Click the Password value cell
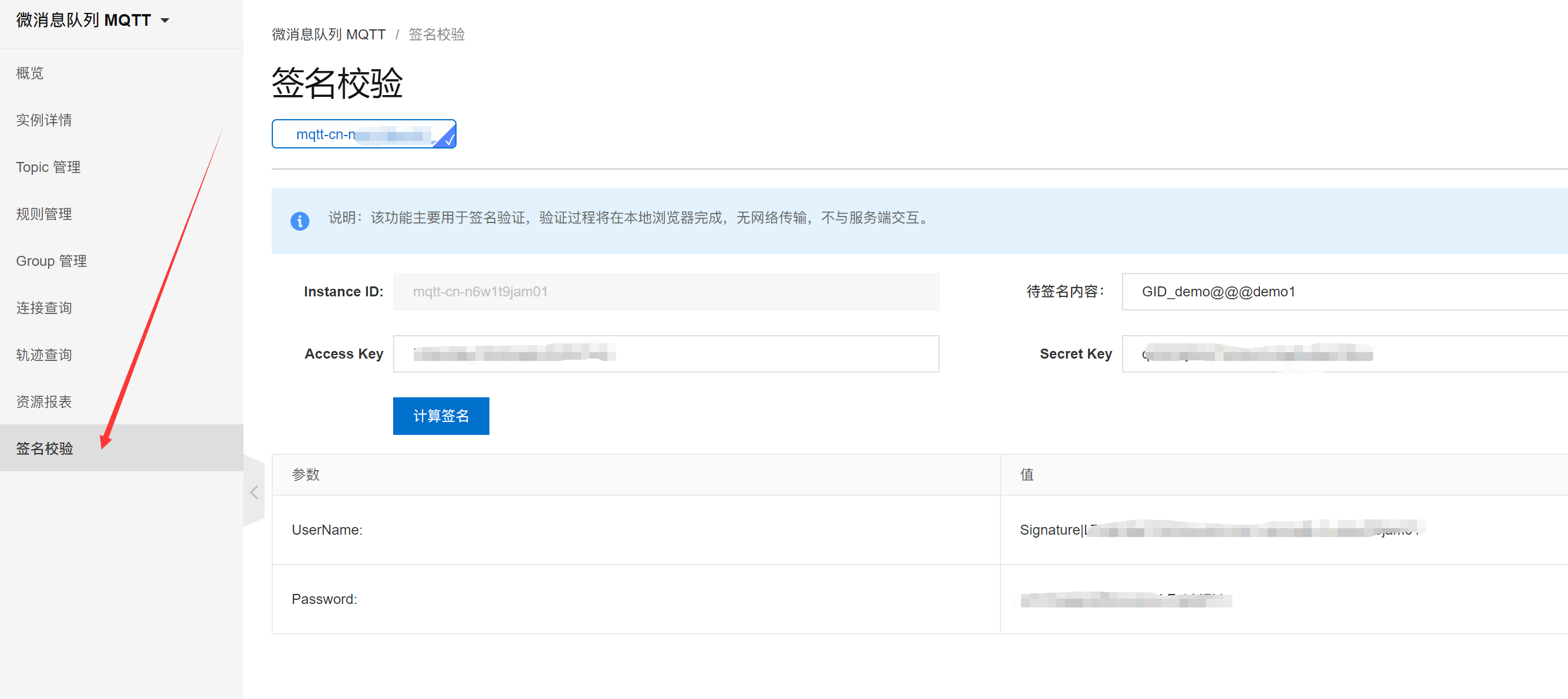The width and height of the screenshot is (1568, 699). point(1285,599)
